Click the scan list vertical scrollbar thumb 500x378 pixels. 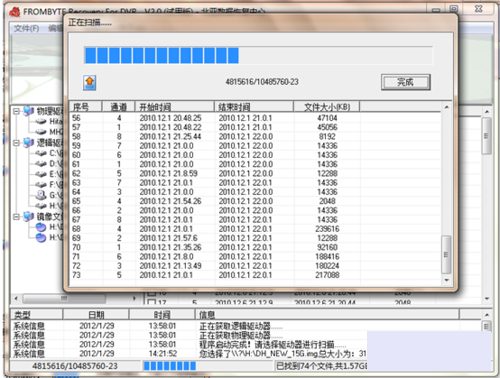click(x=446, y=254)
